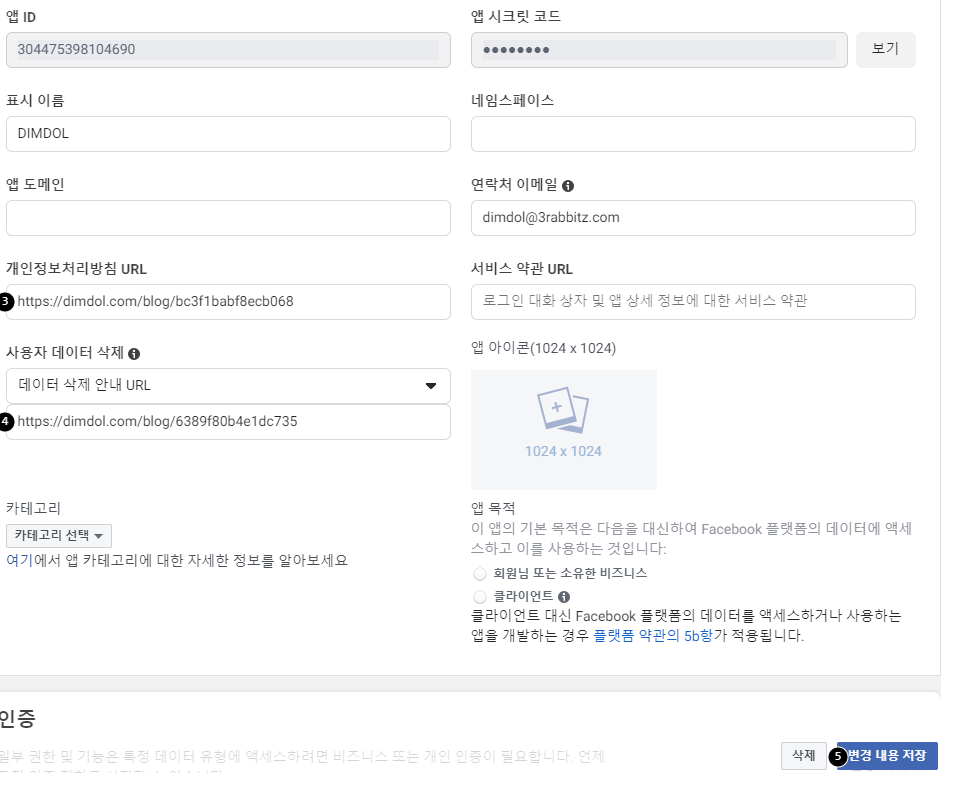
Task: Edit the display name field DIMDOL
Action: [x=228, y=134]
